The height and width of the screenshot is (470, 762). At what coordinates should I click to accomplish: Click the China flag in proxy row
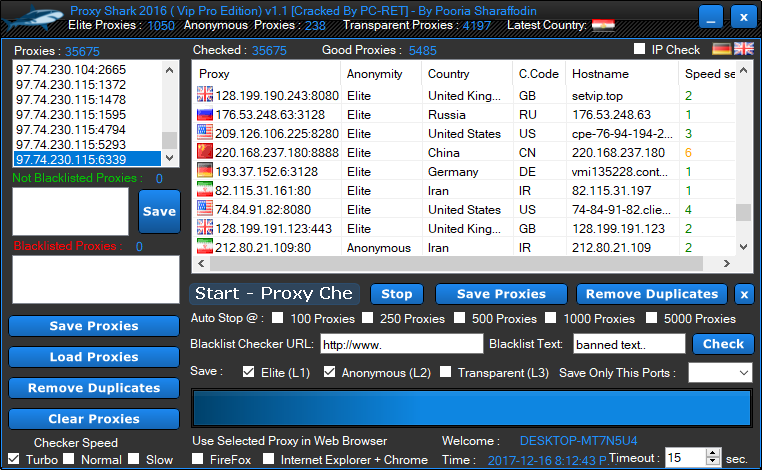click(205, 153)
